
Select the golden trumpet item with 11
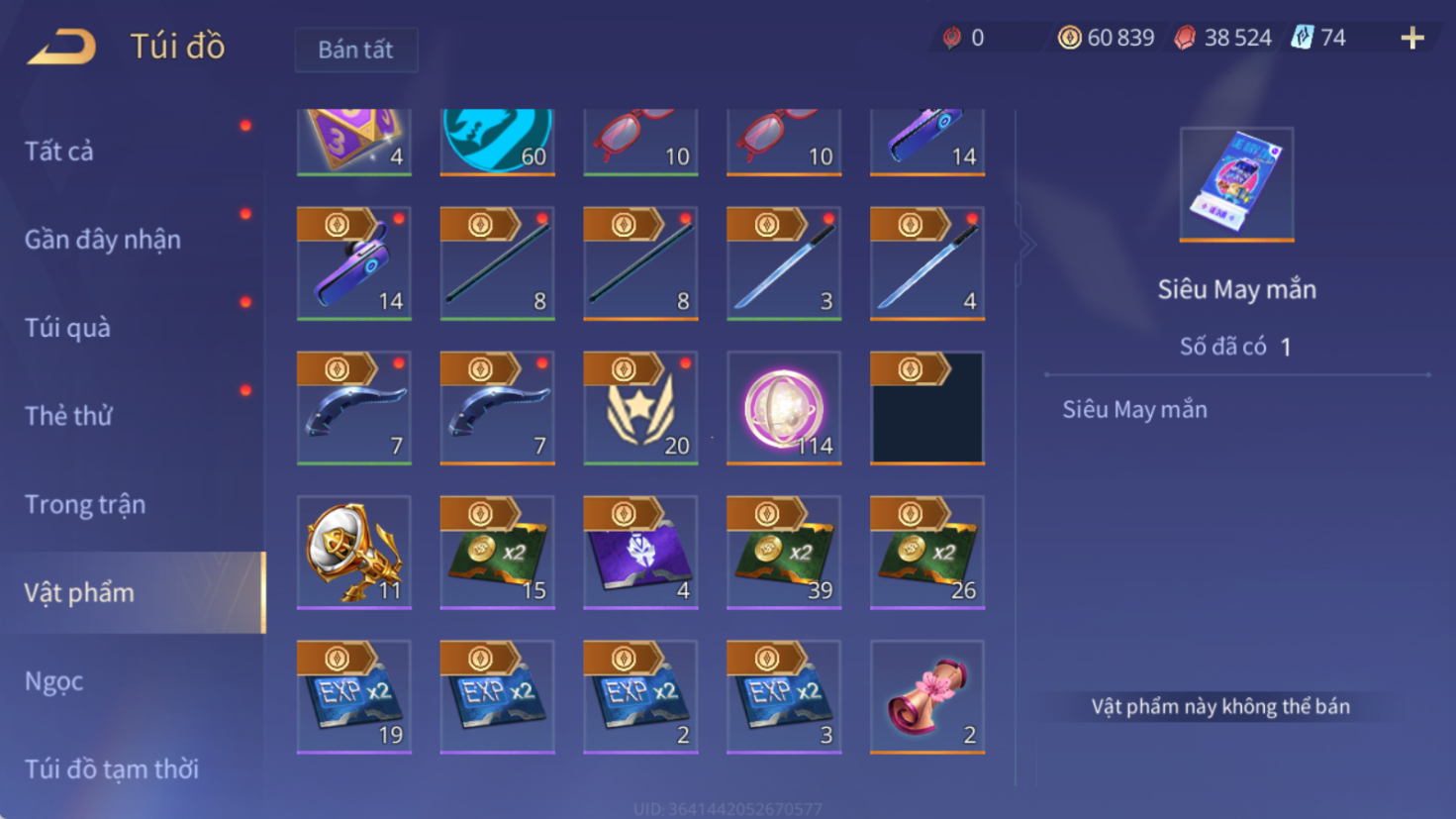pos(354,553)
